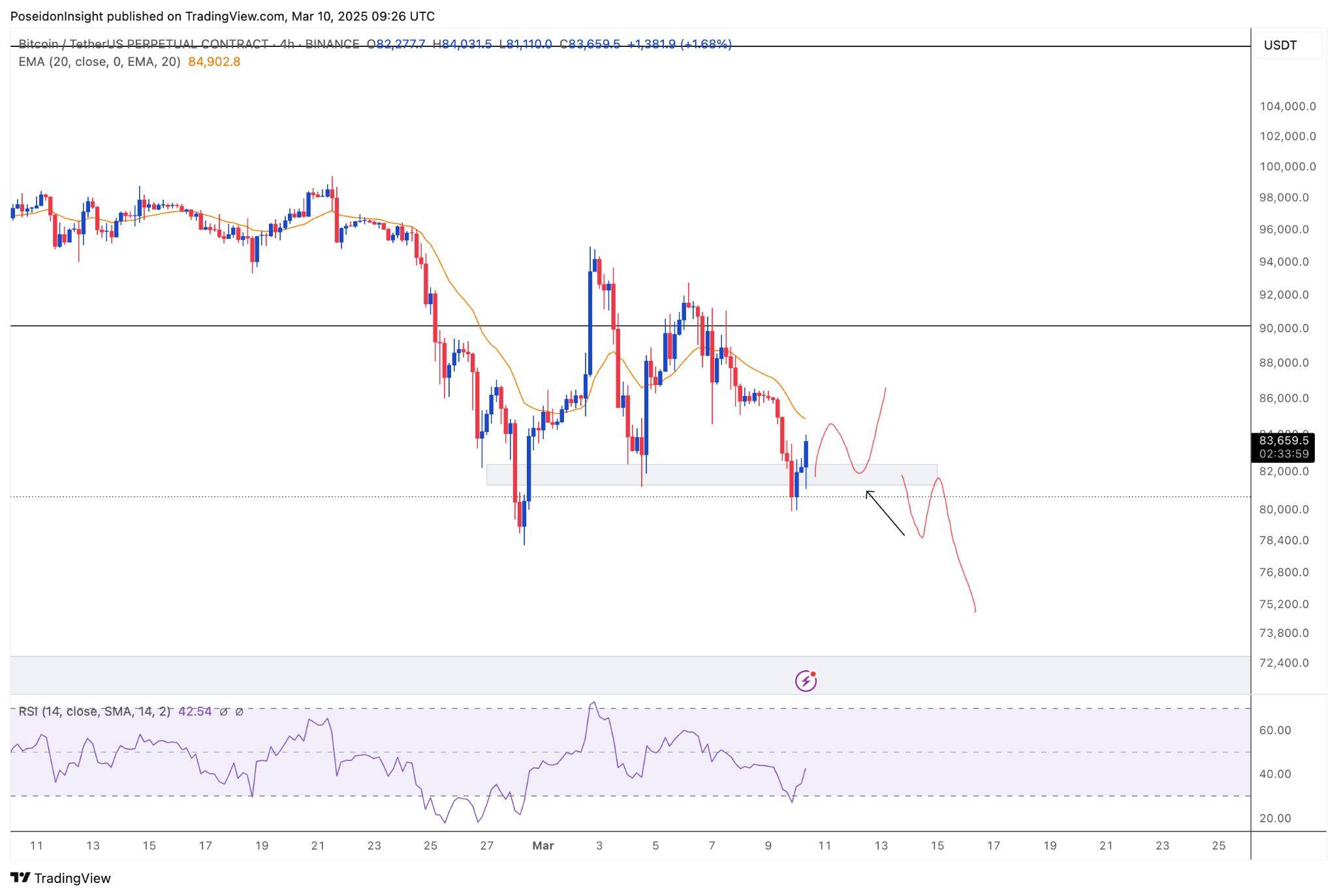Click the 86,000.0 price axis label
This screenshot has width=1337, height=896.
[x=1284, y=398]
